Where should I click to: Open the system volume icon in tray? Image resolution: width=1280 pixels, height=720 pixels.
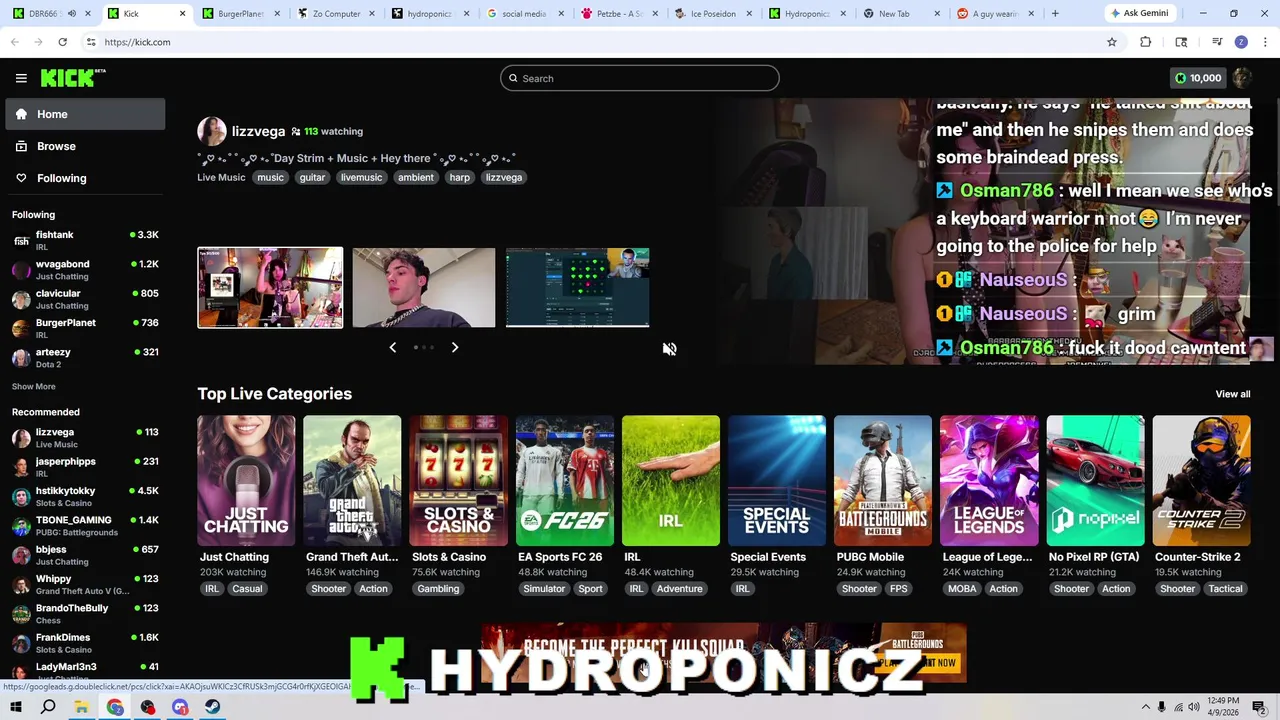coord(1194,707)
